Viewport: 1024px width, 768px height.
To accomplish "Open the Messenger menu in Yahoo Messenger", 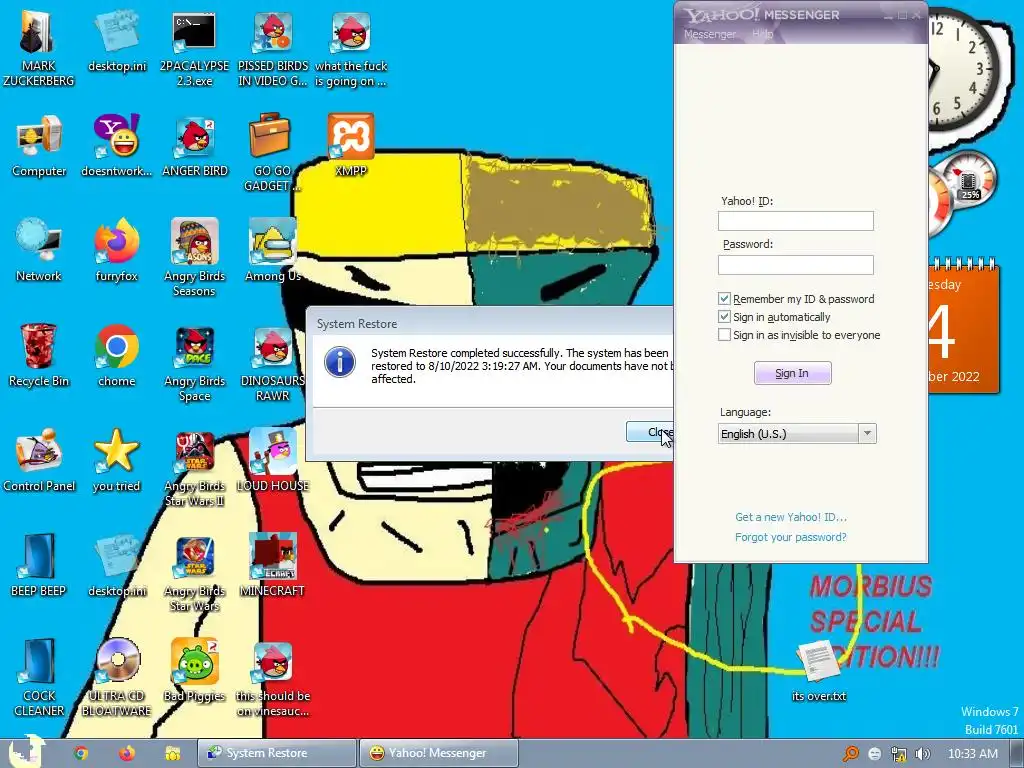I will [x=710, y=34].
